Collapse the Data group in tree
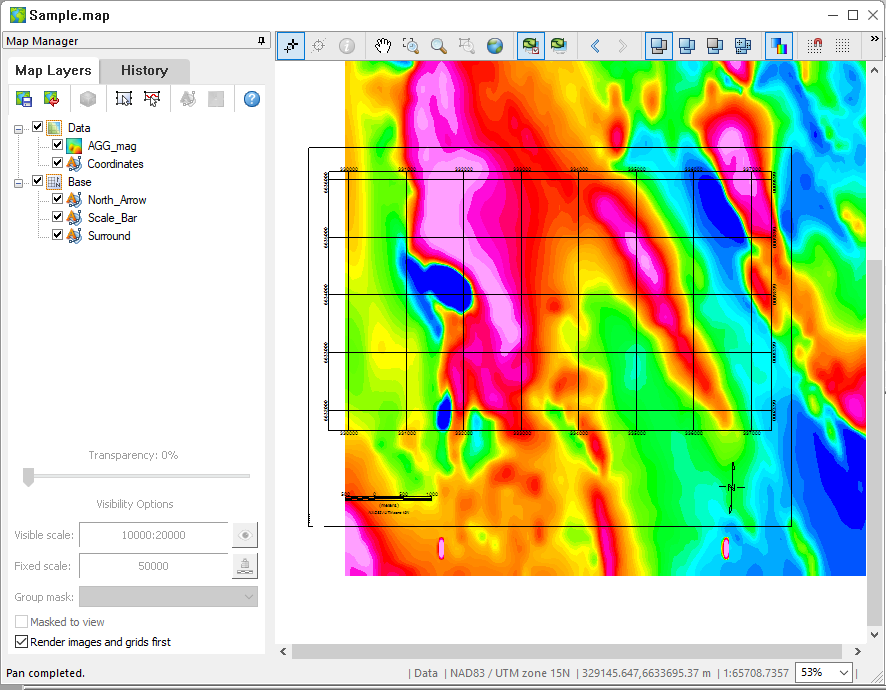This screenshot has width=886, height=690. point(19,128)
